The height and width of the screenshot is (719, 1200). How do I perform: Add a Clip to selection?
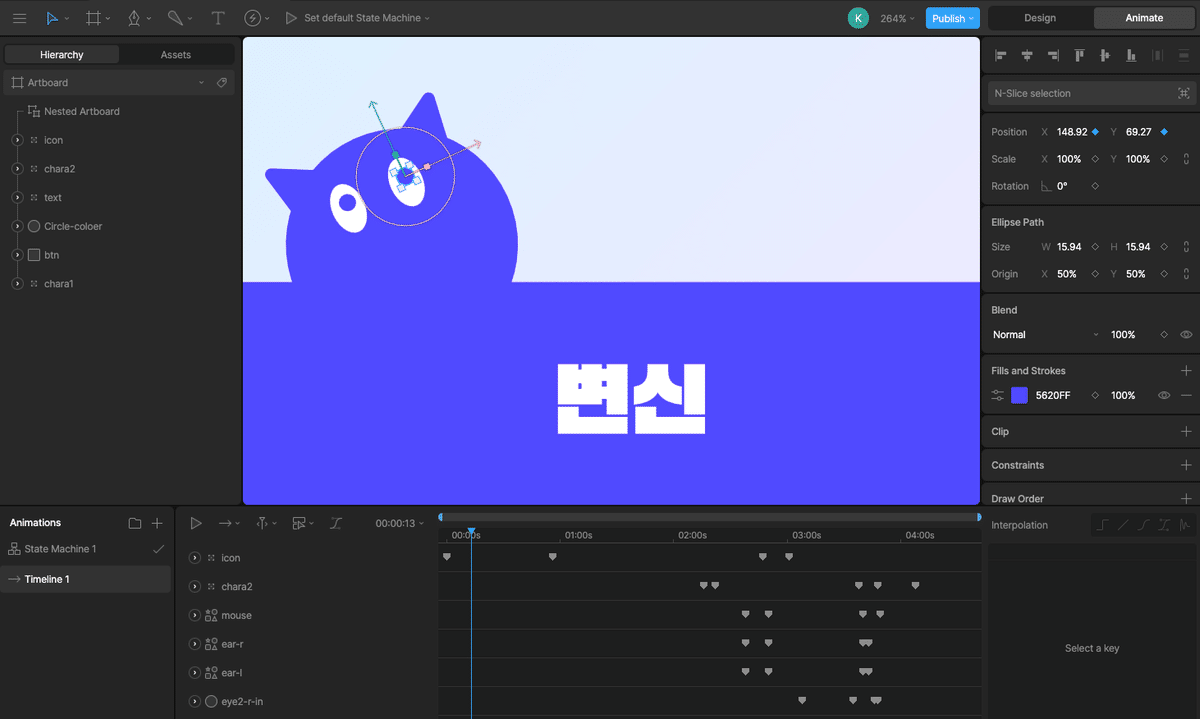pyautogui.click(x=1186, y=432)
